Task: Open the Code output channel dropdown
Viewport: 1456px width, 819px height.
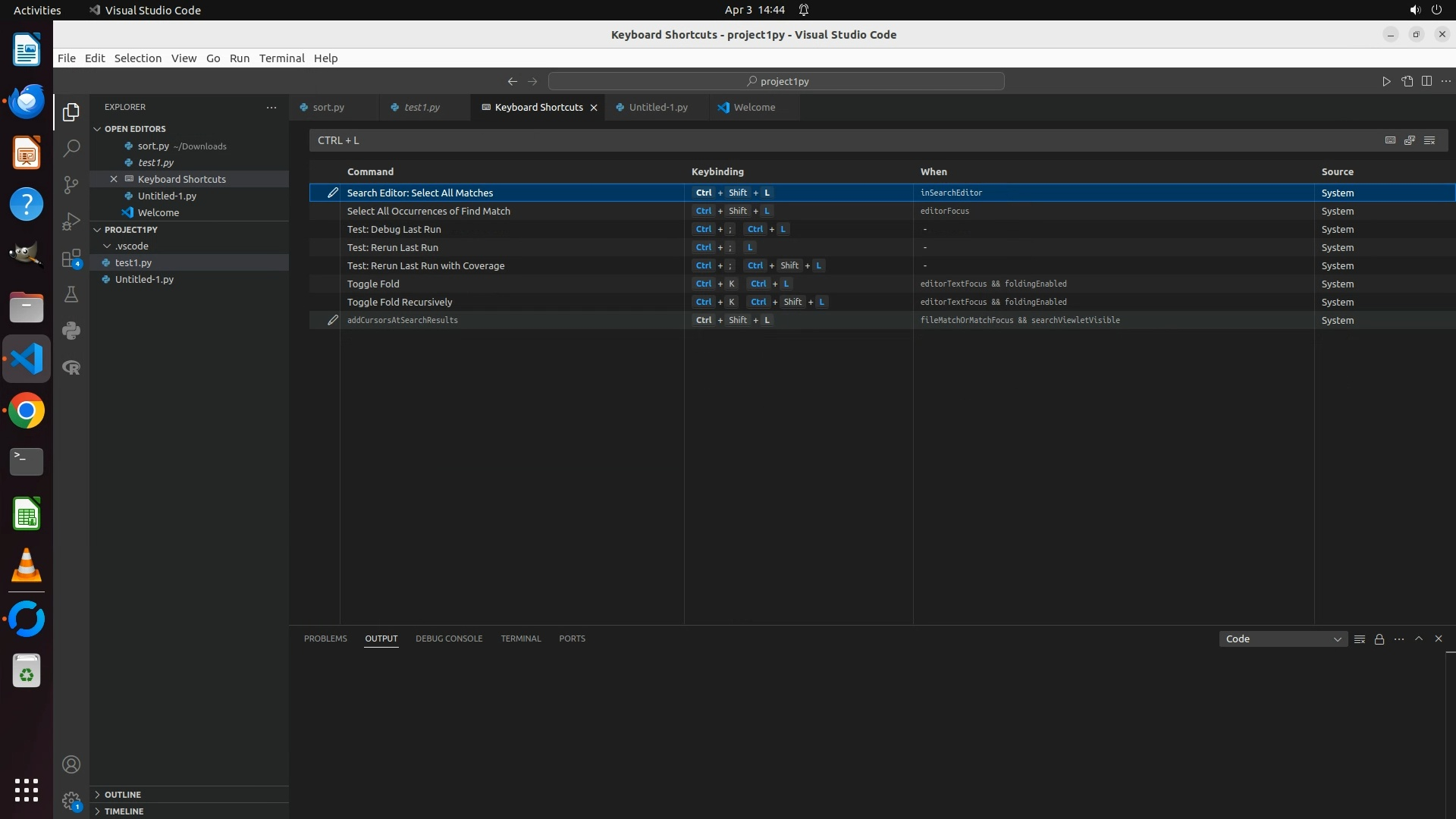Action: tap(1283, 639)
